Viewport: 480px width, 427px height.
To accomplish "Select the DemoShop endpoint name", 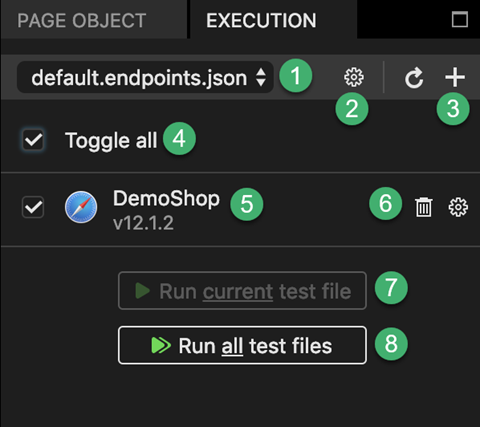I will [x=166, y=199].
